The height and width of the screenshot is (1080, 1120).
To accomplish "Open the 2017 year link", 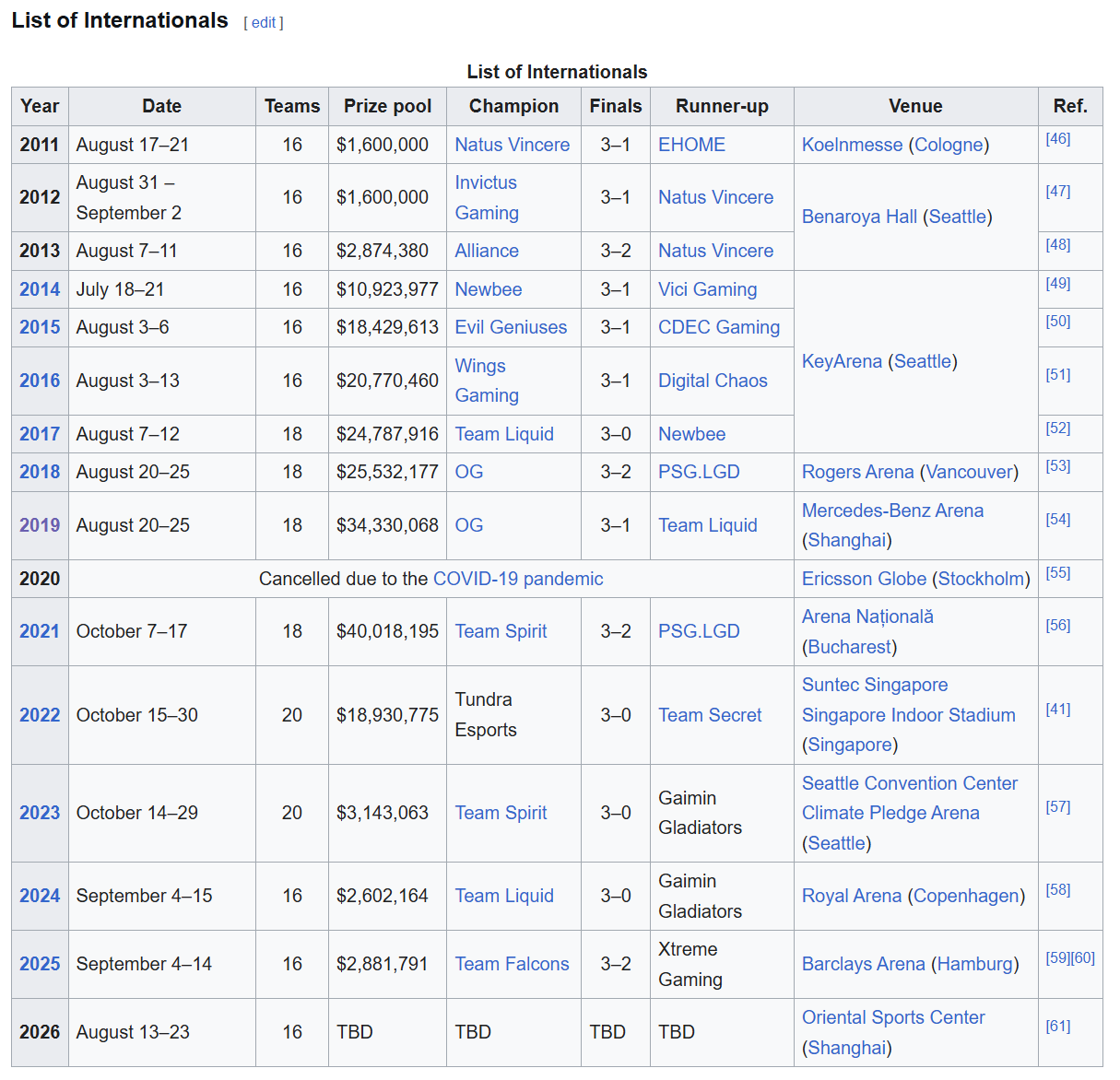I will (x=40, y=434).
